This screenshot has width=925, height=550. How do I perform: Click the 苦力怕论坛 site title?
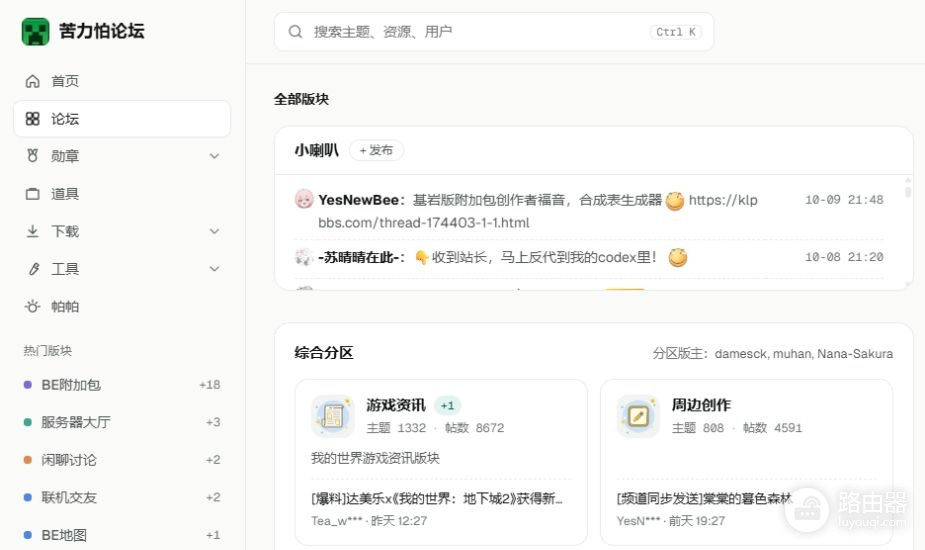101,31
